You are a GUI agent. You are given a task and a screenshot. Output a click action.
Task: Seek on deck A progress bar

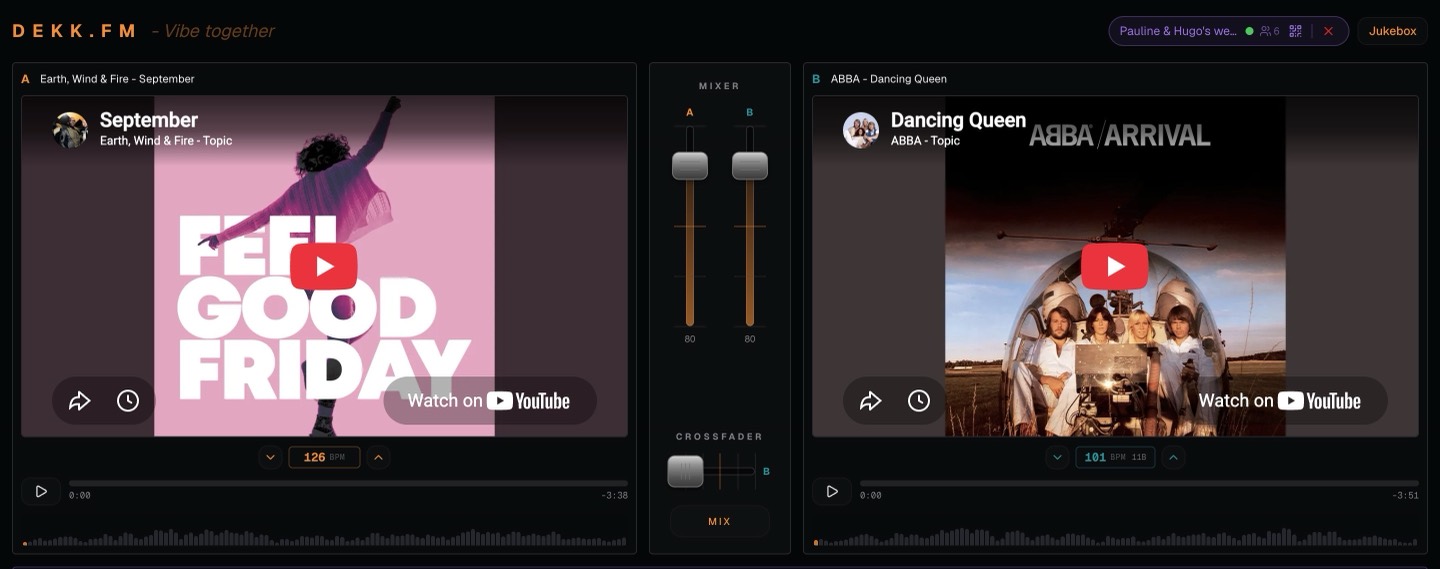[x=348, y=483]
